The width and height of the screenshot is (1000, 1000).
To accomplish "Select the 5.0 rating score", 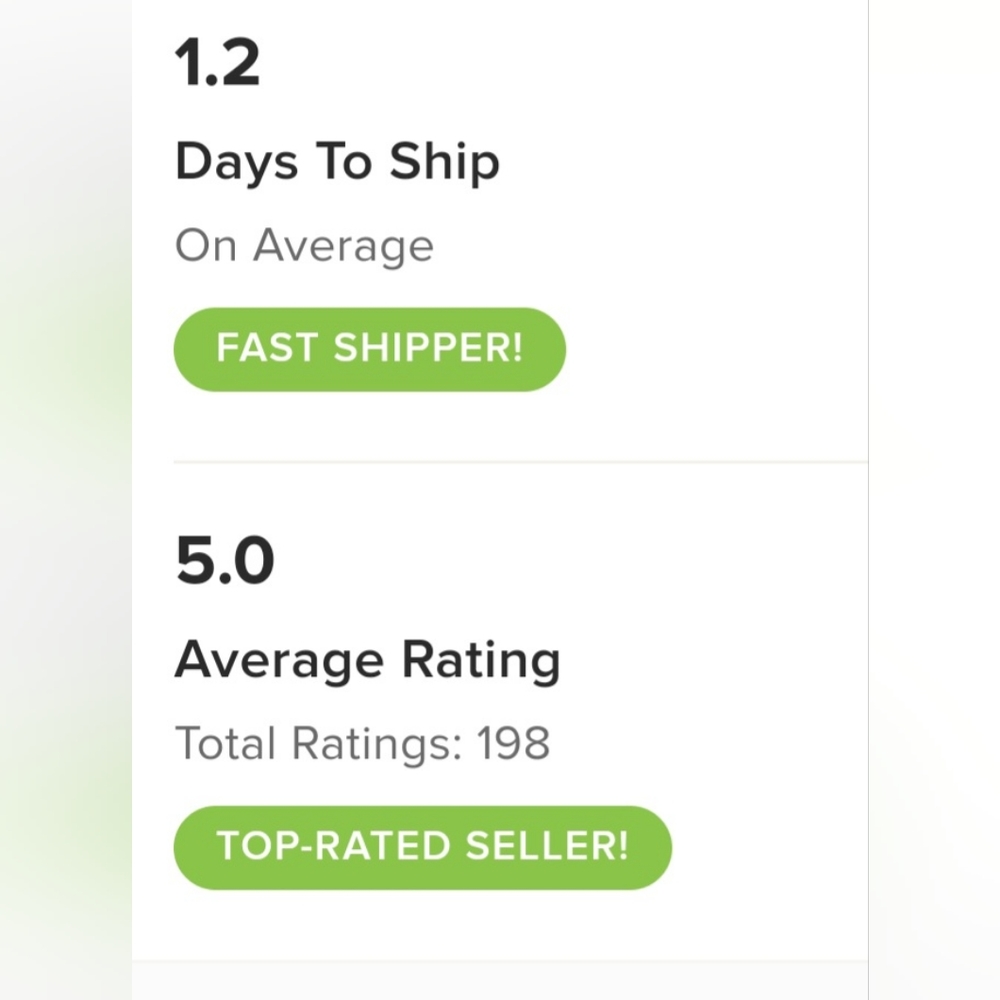I will point(224,561).
